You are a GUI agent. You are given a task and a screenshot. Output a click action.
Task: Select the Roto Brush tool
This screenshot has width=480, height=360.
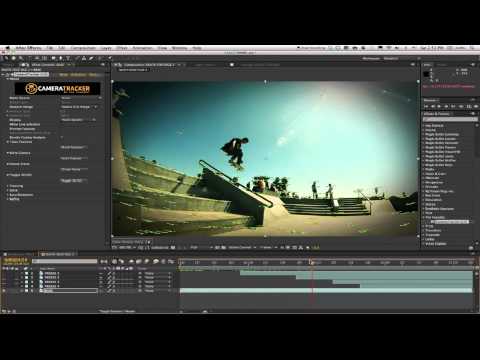pos(100,58)
